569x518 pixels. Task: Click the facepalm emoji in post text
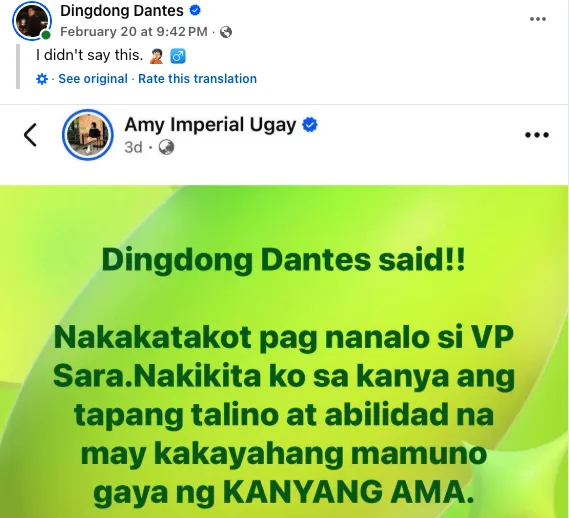157,57
